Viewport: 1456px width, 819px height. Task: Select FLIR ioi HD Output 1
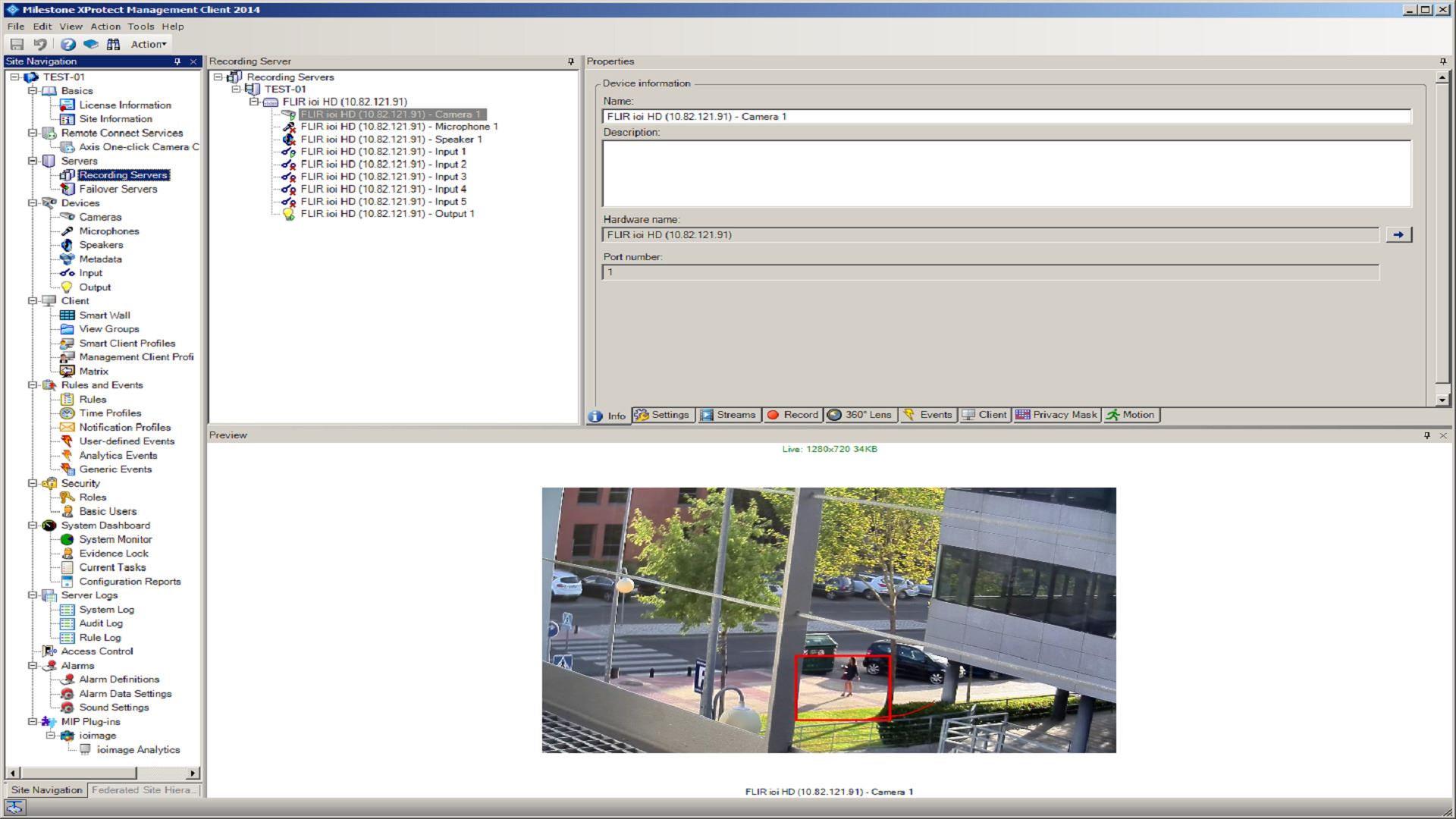pos(387,214)
